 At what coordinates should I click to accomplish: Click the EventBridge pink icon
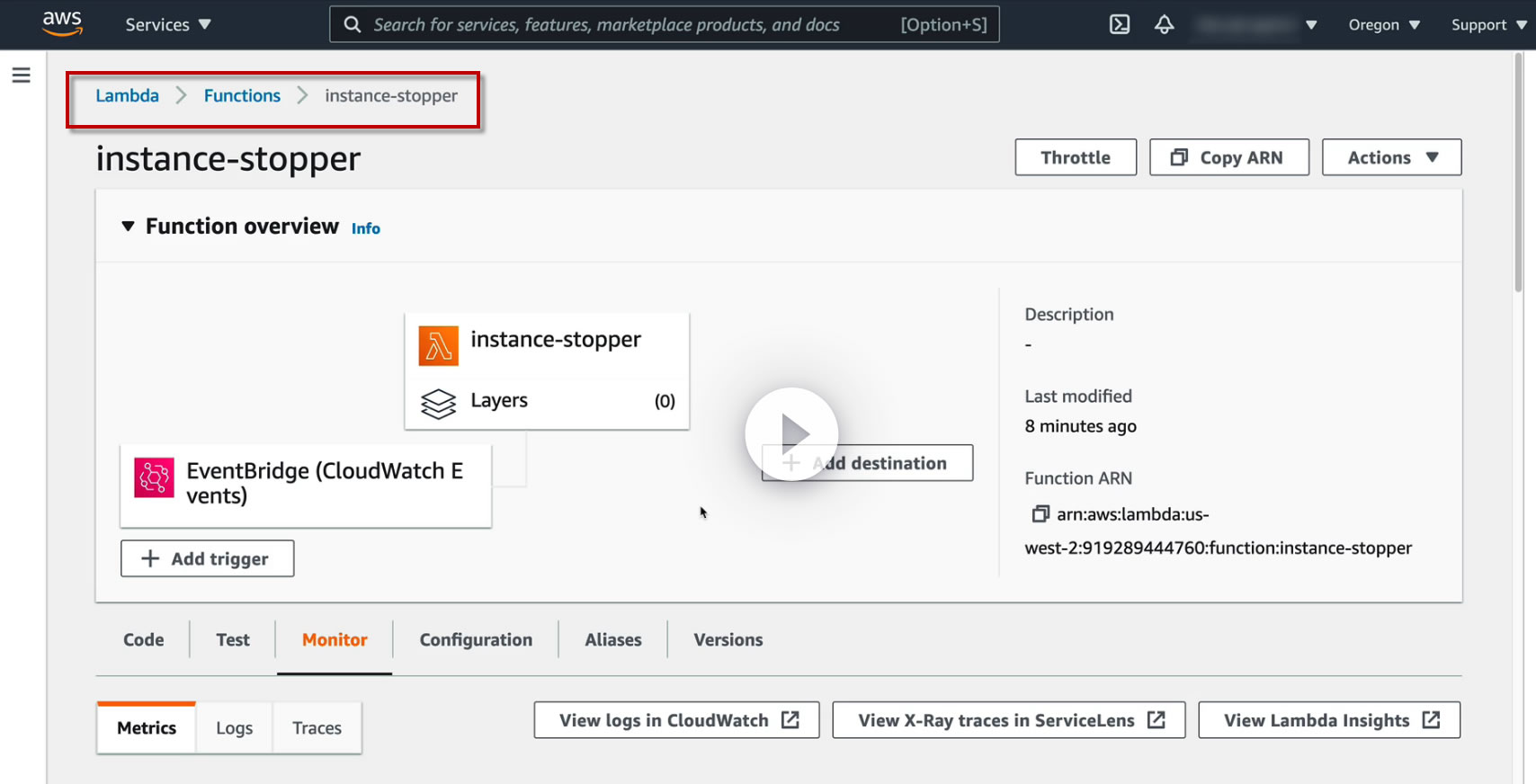pyautogui.click(x=154, y=477)
